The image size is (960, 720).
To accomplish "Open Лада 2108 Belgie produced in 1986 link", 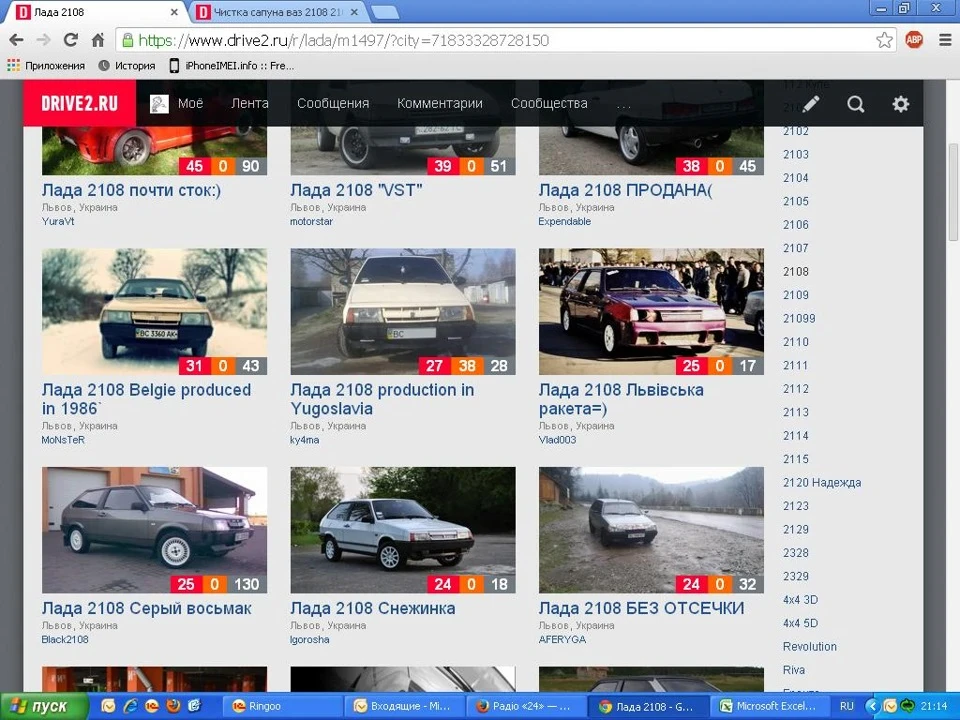I will [146, 399].
